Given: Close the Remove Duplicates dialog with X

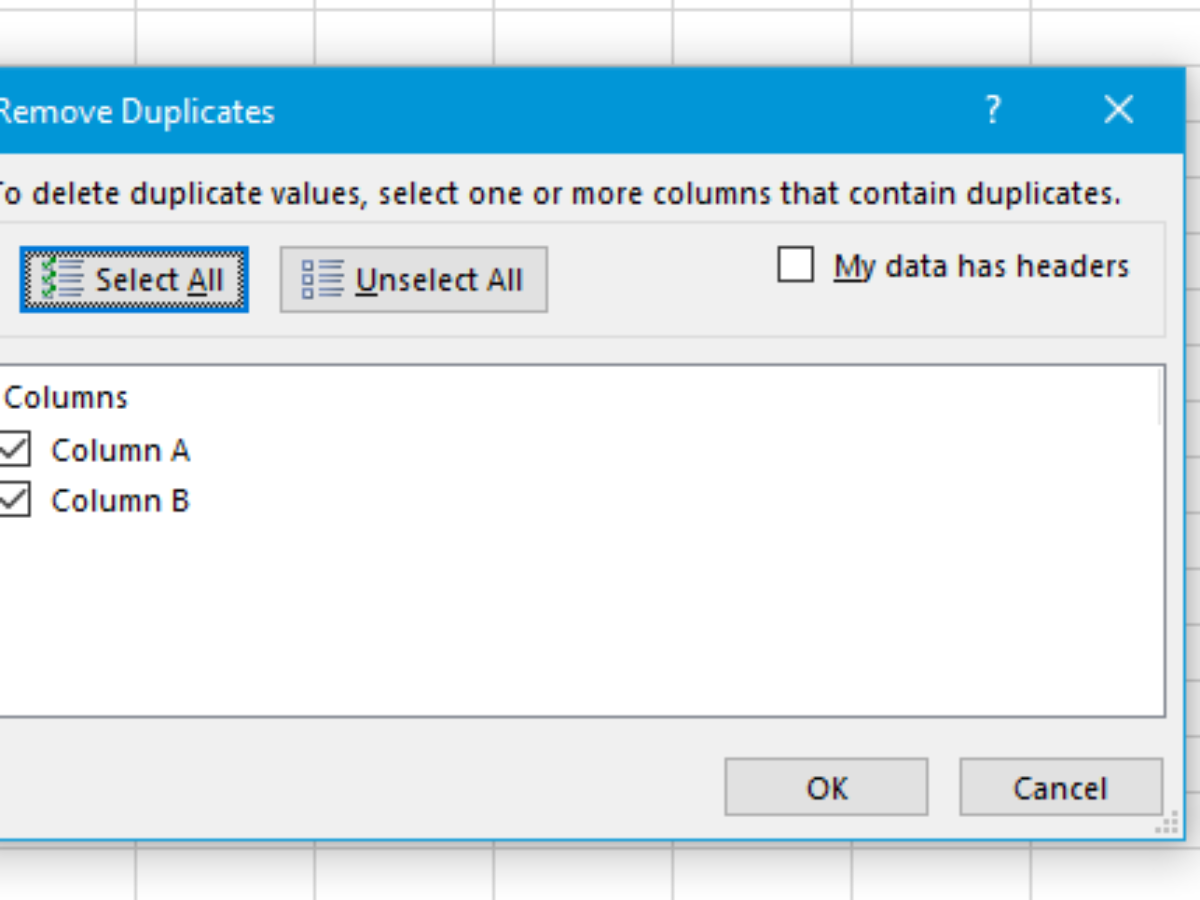Looking at the screenshot, I should coord(1118,110).
